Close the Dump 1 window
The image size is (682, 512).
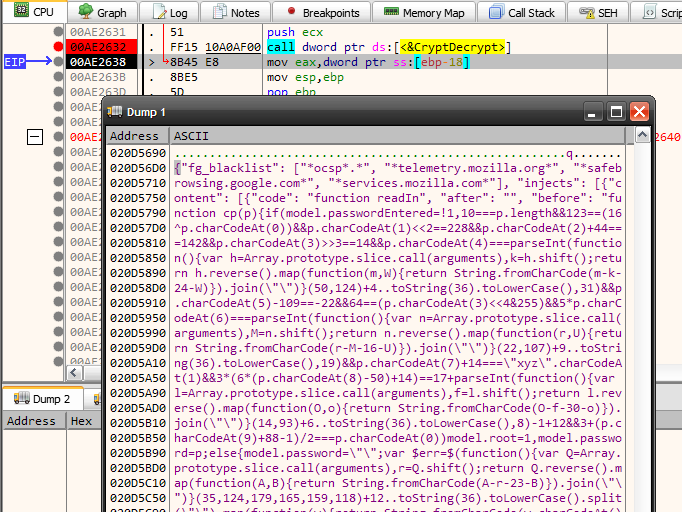639,112
